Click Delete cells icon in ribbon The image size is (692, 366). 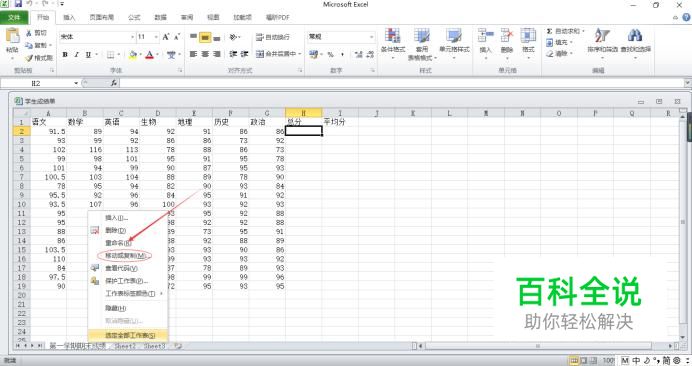507,35
